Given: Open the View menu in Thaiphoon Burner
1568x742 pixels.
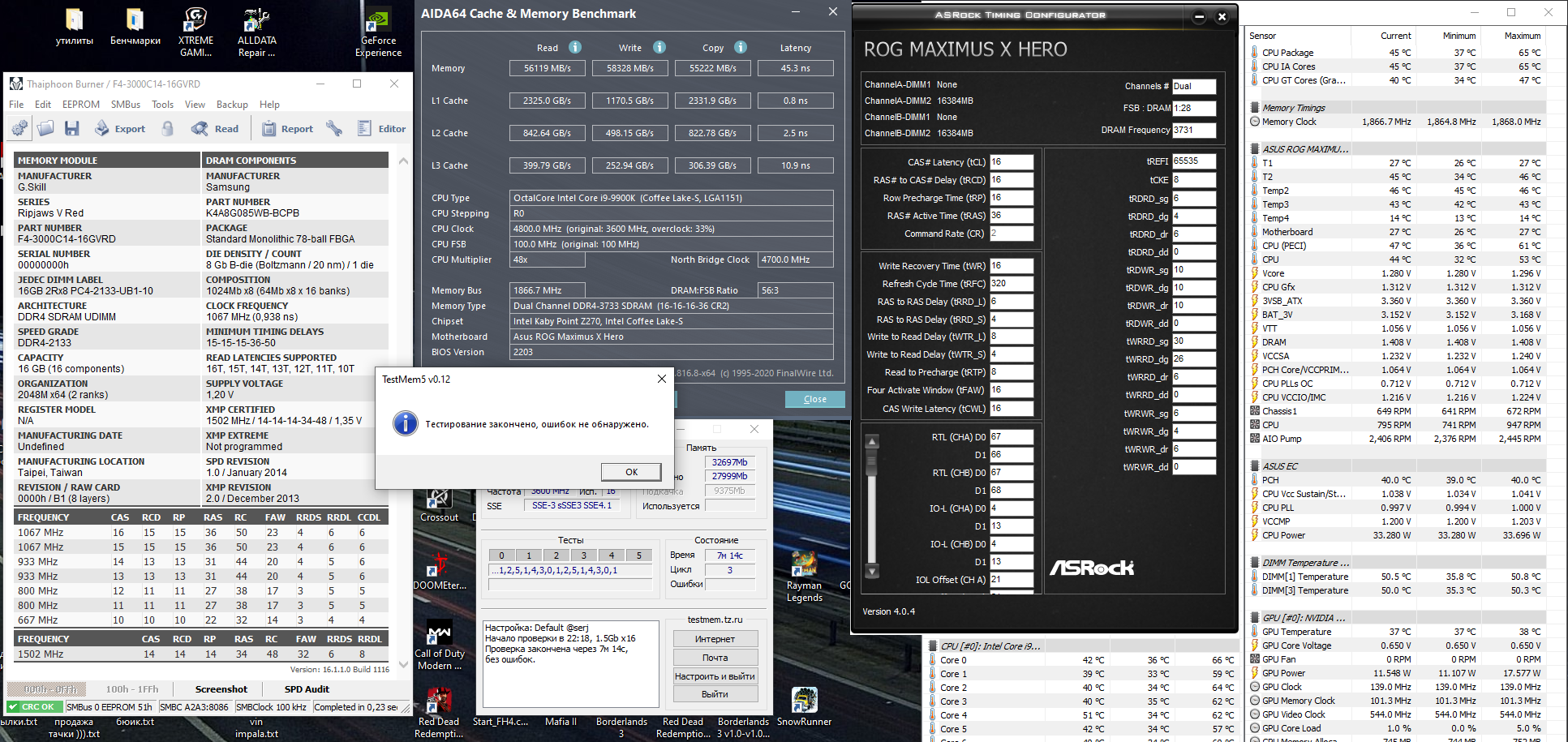Looking at the screenshot, I should coord(195,105).
